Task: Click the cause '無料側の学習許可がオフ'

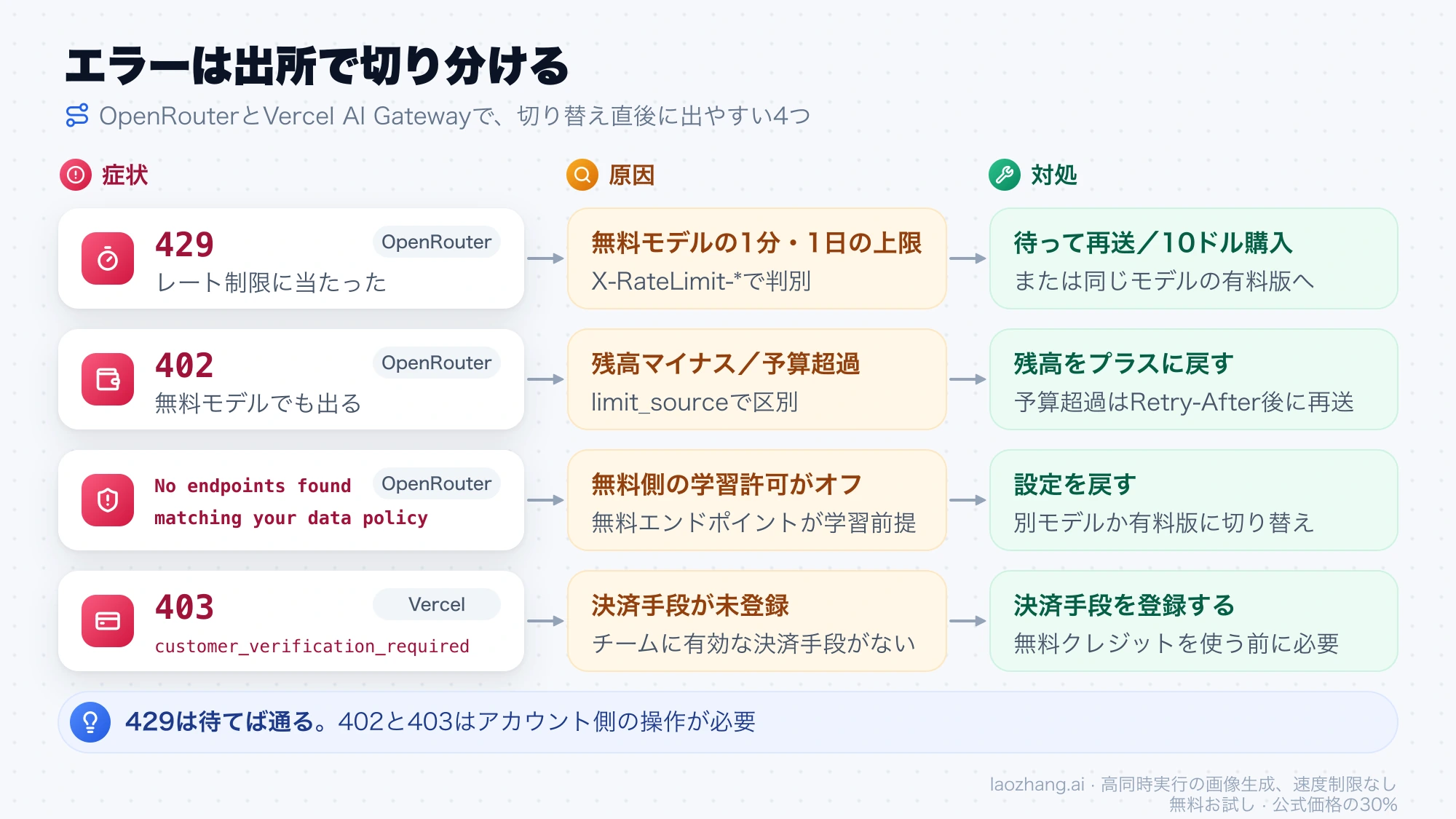Action: click(x=727, y=484)
